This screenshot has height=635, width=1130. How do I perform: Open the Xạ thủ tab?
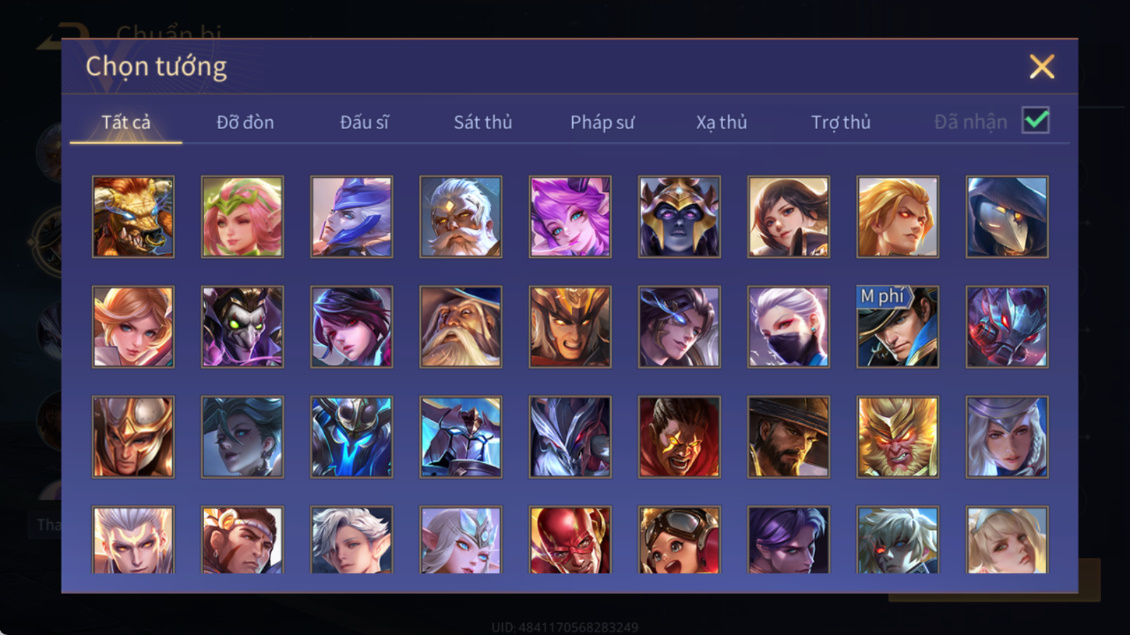[721, 122]
